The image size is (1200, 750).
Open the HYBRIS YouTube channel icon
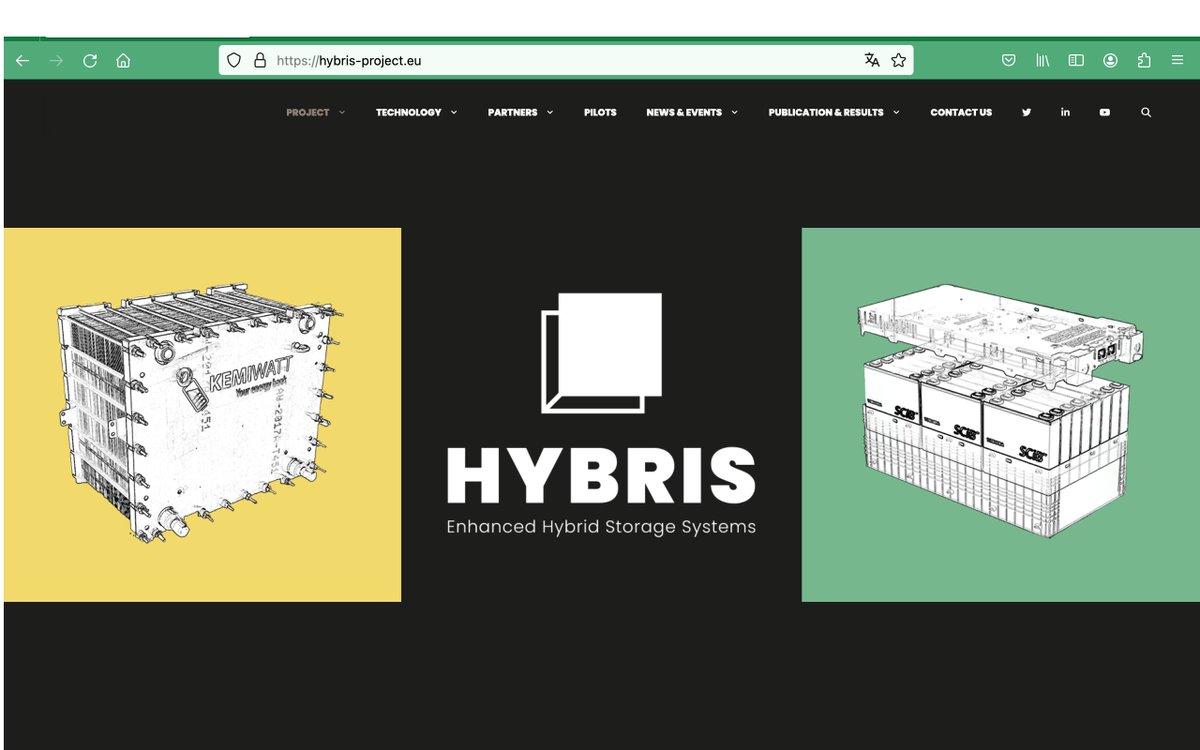point(1104,112)
